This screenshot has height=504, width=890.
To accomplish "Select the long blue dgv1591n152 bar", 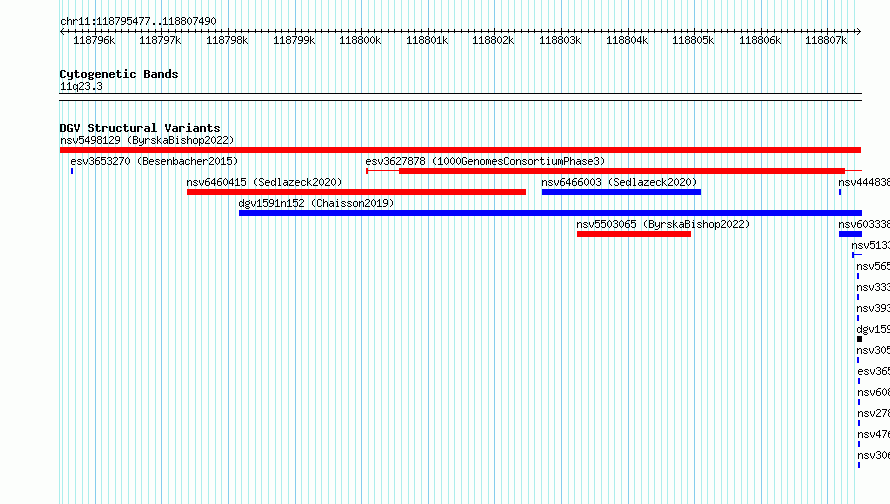I will tap(550, 213).
